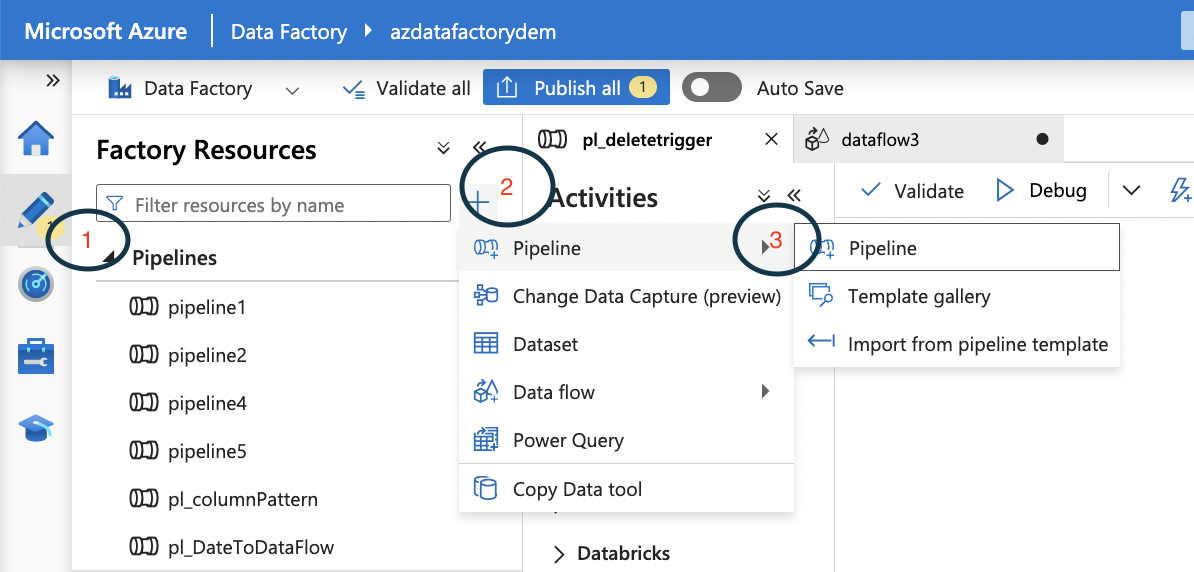Image resolution: width=1194 pixels, height=572 pixels.
Task: Click the Import from pipeline template arrow icon
Action: tap(822, 342)
